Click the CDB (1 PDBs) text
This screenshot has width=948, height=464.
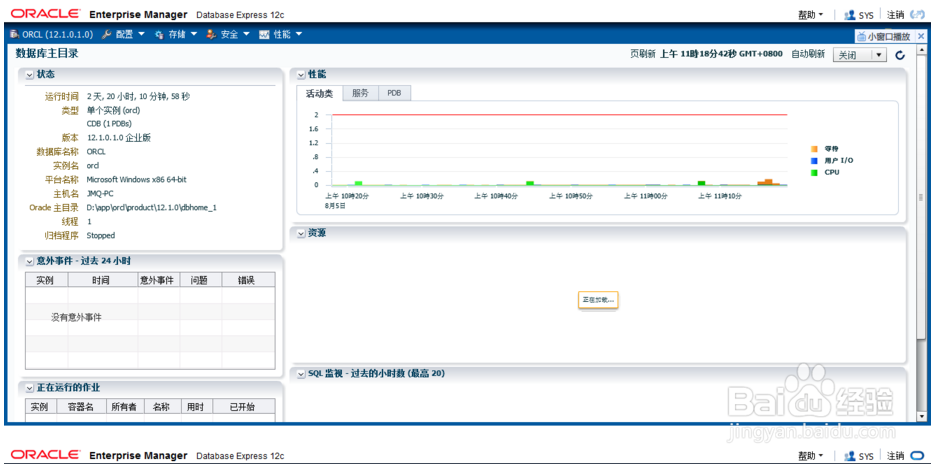pos(109,124)
